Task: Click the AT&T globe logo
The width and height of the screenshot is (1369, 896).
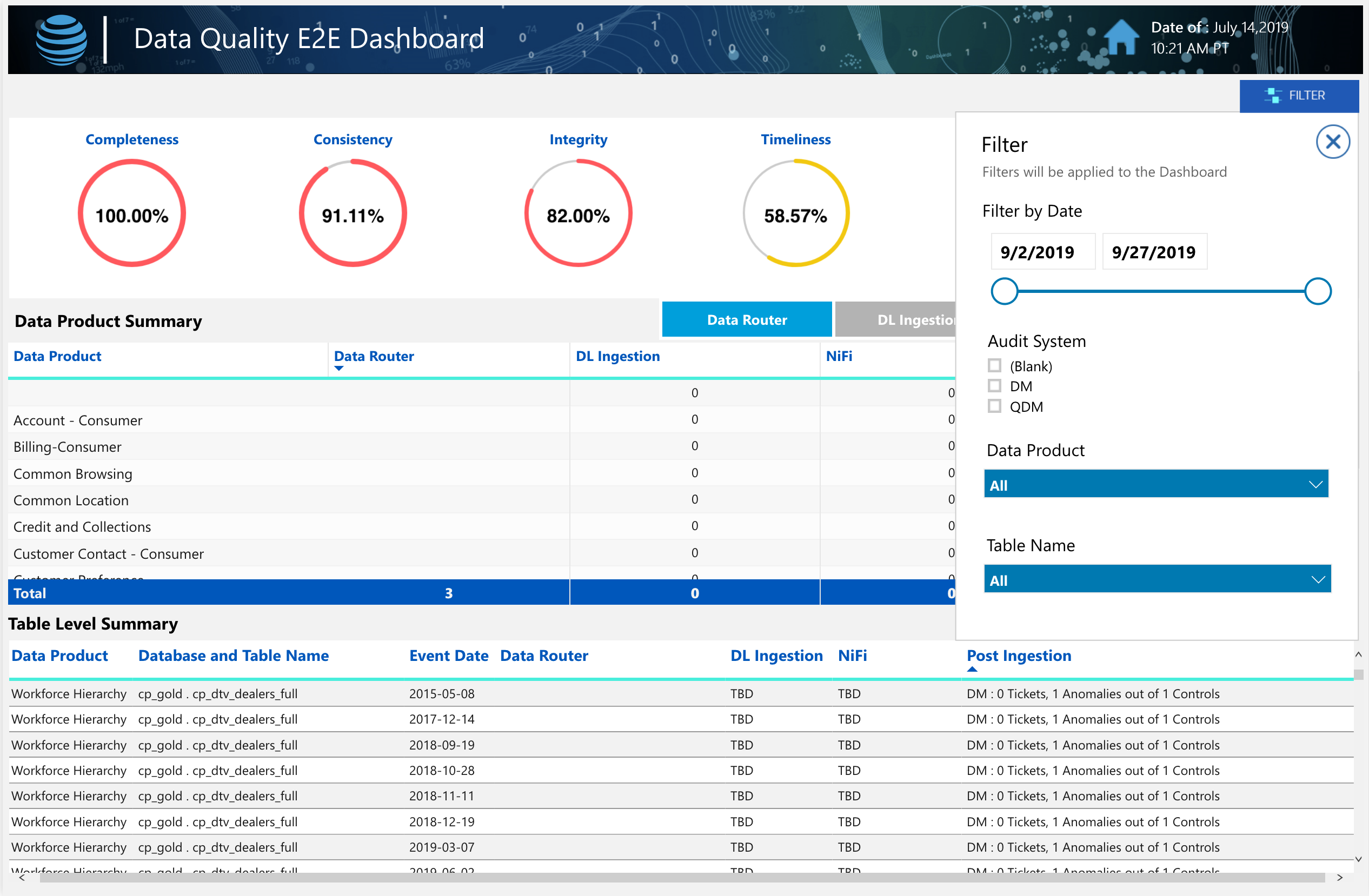Action: [x=62, y=39]
